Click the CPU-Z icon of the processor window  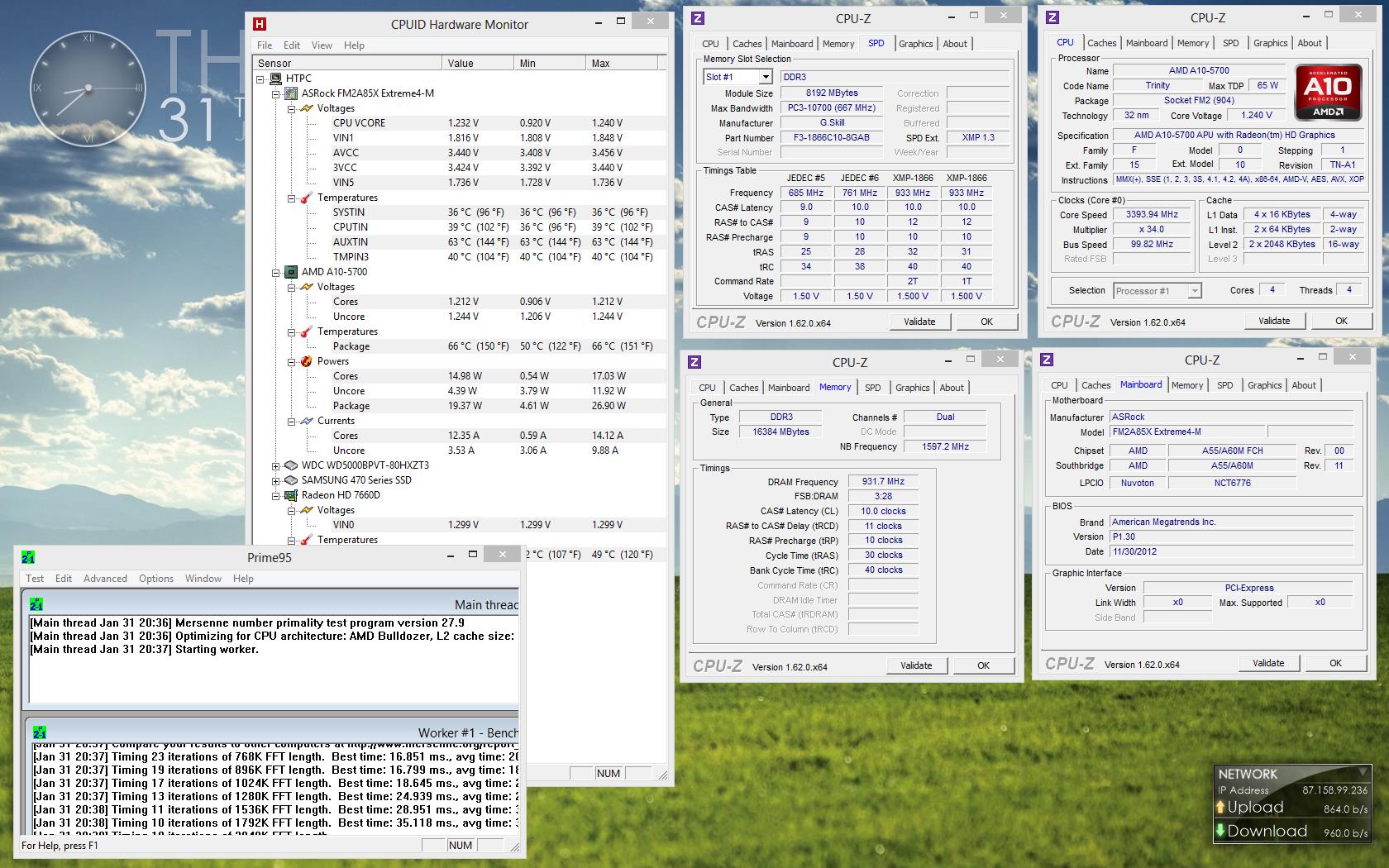(1052, 17)
